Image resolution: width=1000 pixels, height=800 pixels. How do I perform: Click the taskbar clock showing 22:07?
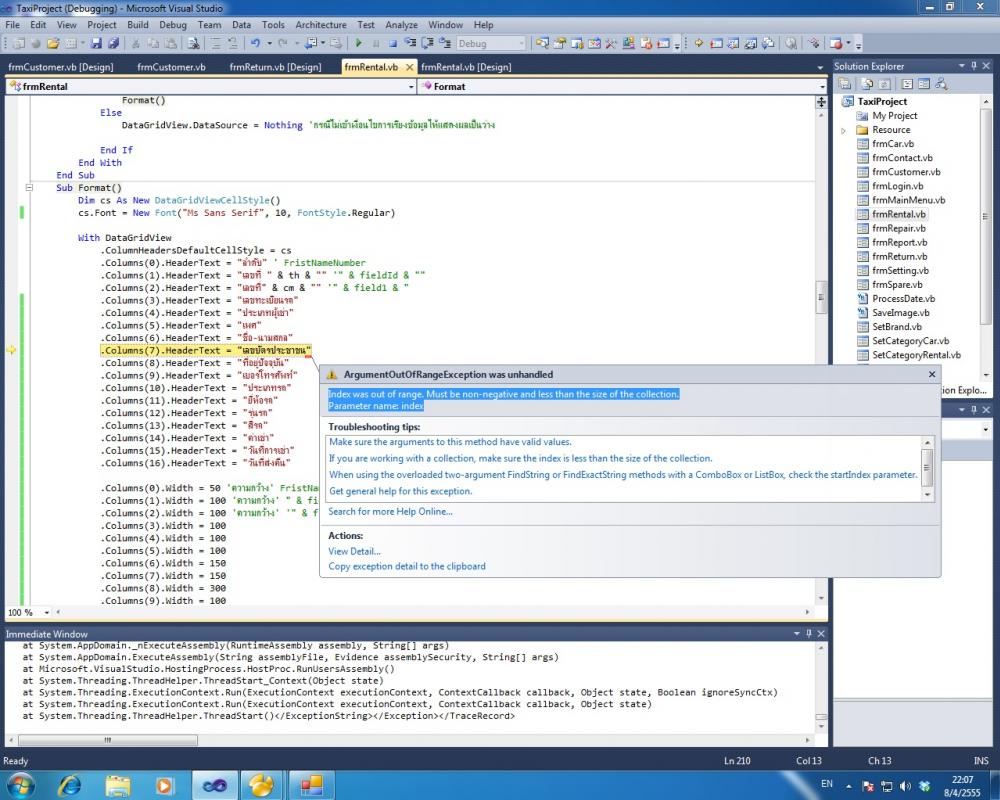click(962, 780)
